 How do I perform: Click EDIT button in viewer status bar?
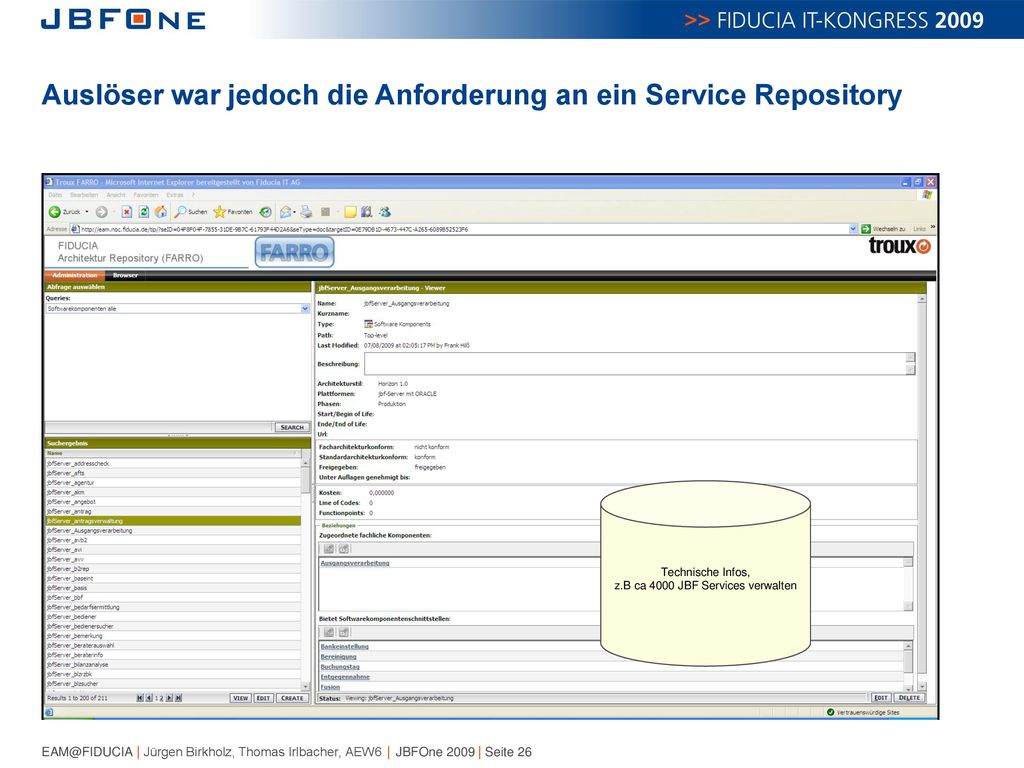[881, 698]
